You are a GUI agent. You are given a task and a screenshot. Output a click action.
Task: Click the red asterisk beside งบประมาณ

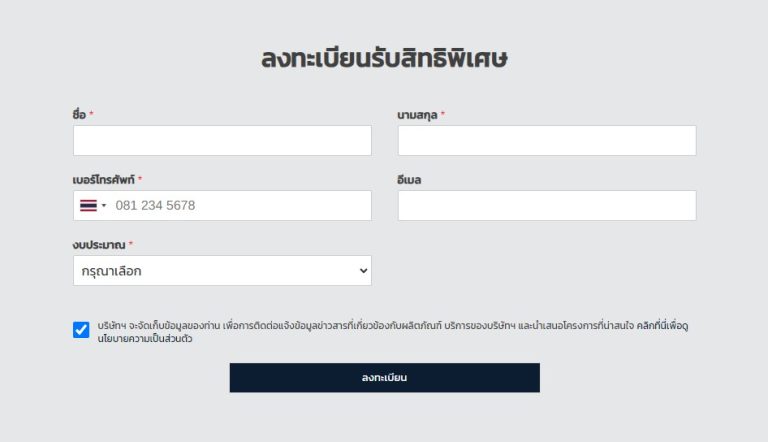coord(131,244)
